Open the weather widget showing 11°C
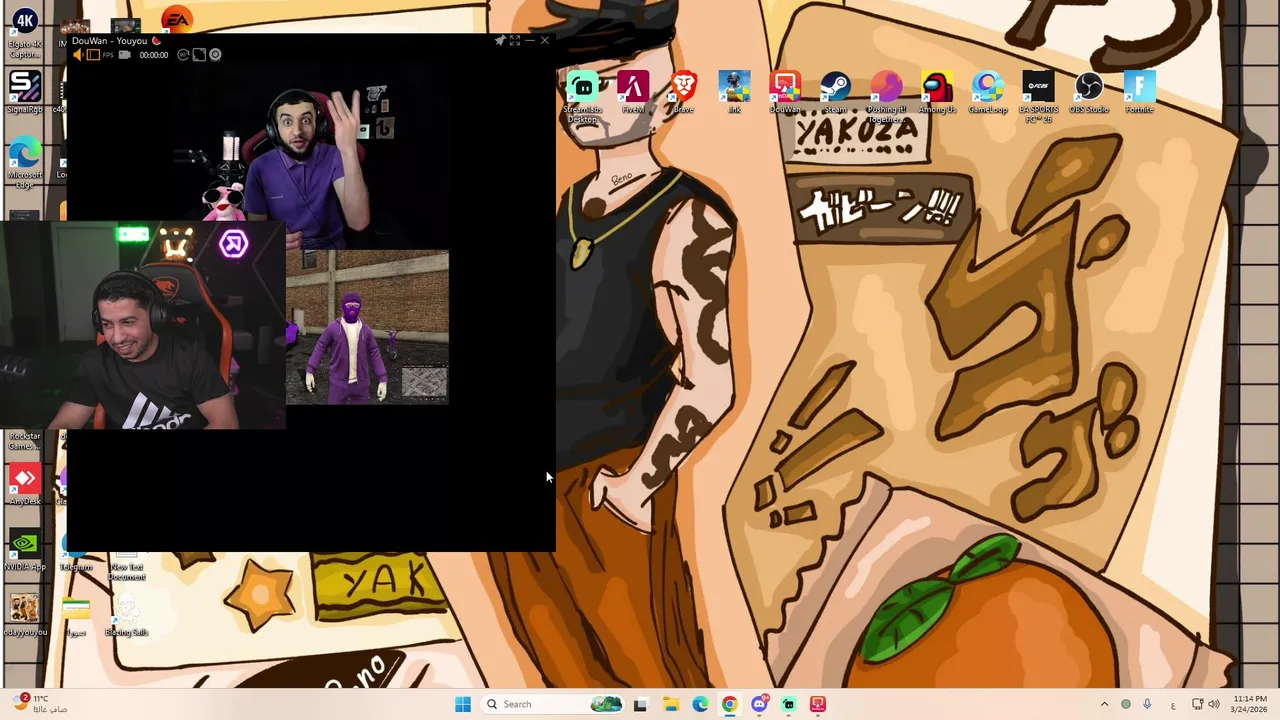 pos(40,704)
